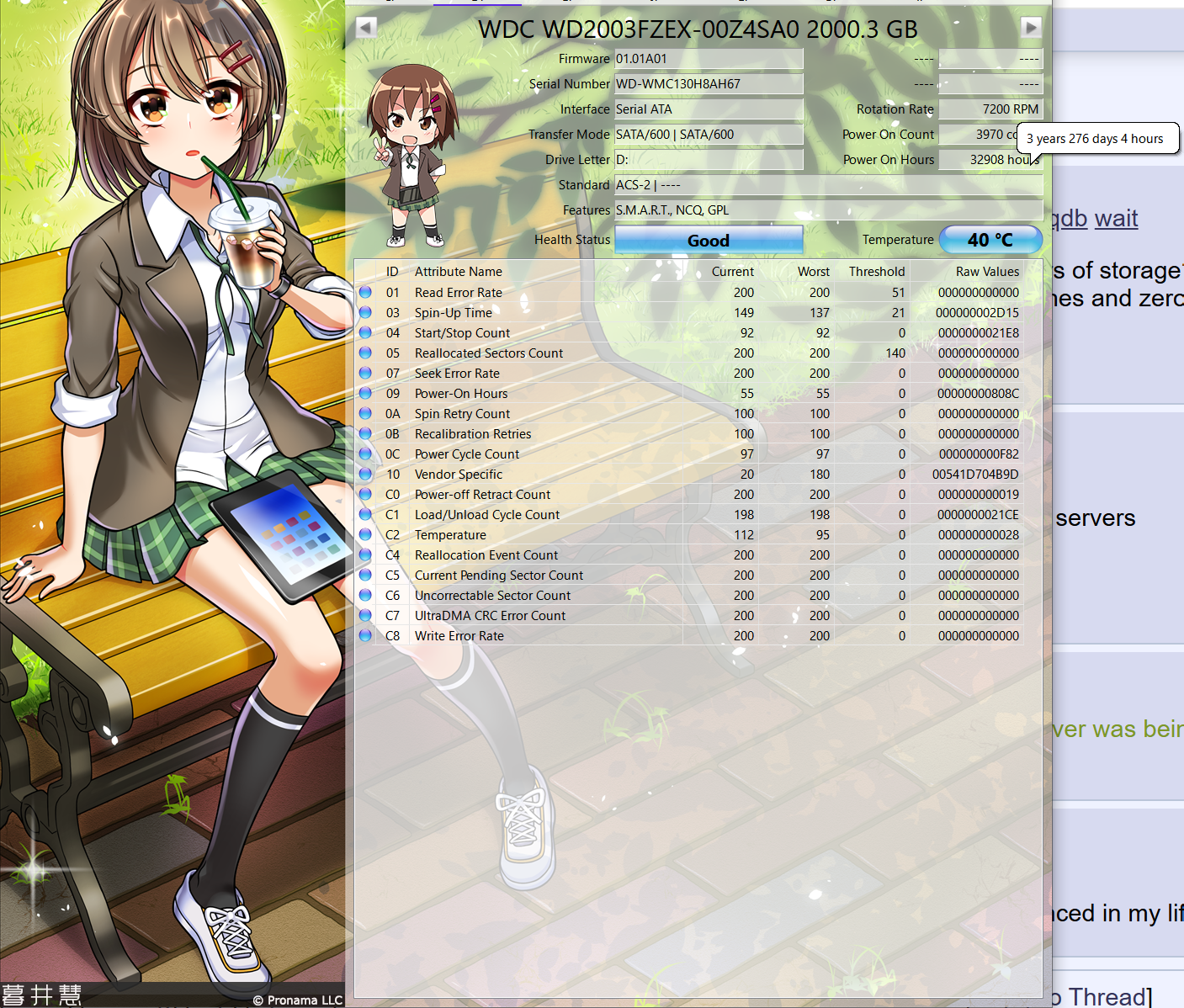1184x1008 pixels.
Task: Click the status orb for Reallocated Sectors Count
Action: pos(365,353)
